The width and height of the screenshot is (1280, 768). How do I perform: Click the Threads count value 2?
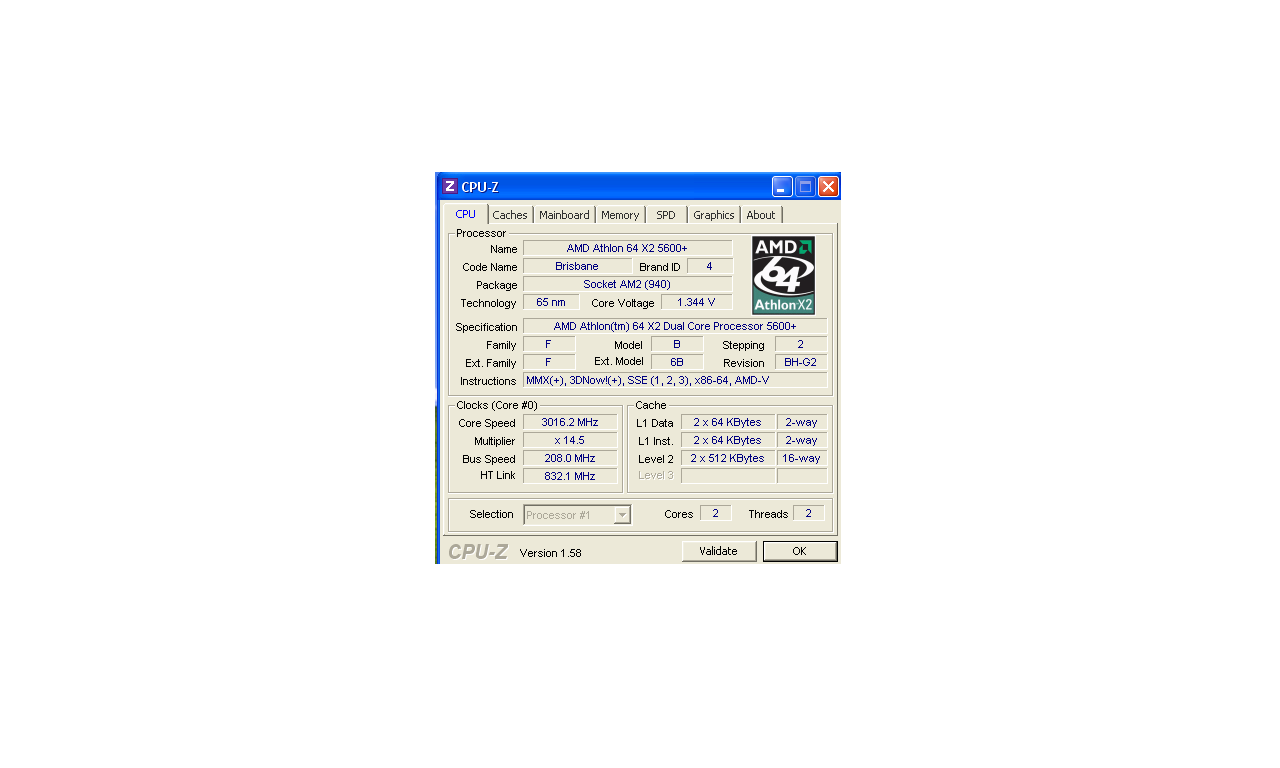(x=809, y=513)
